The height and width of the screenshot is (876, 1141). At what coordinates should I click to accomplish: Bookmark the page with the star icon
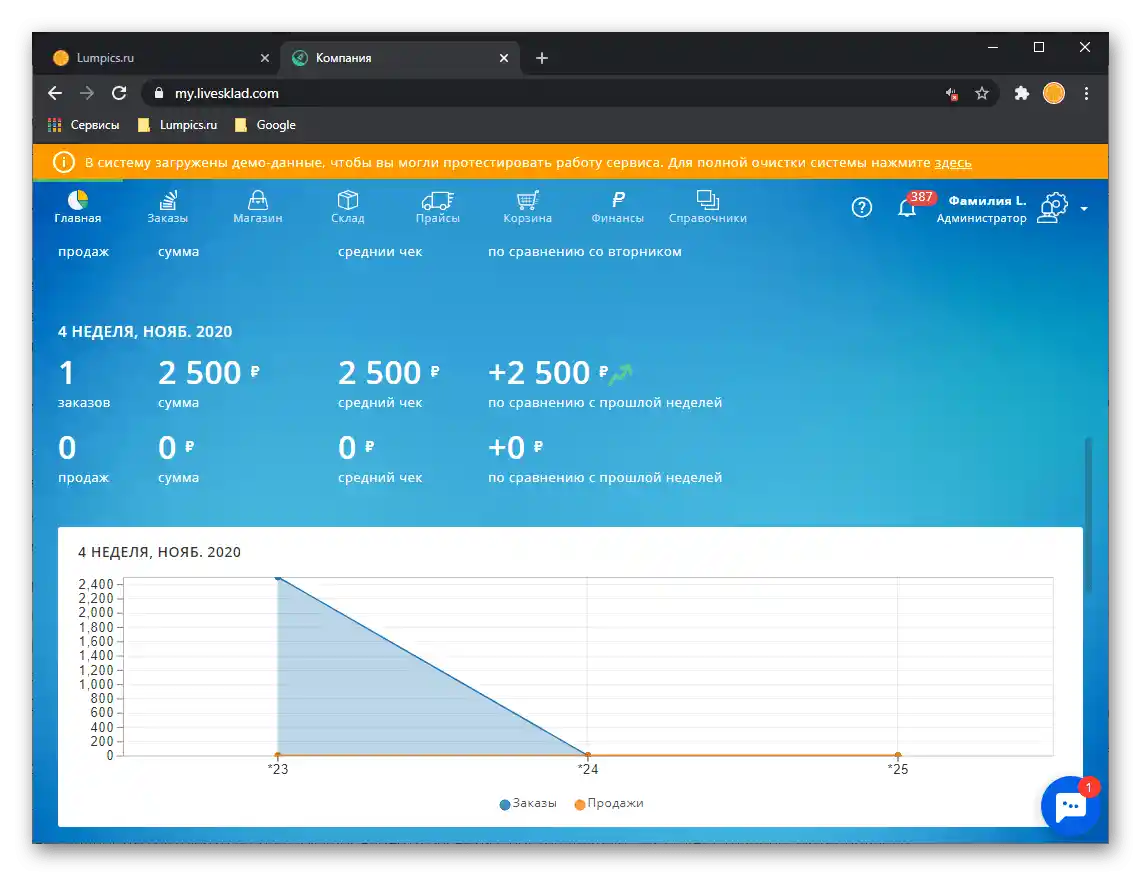point(982,93)
